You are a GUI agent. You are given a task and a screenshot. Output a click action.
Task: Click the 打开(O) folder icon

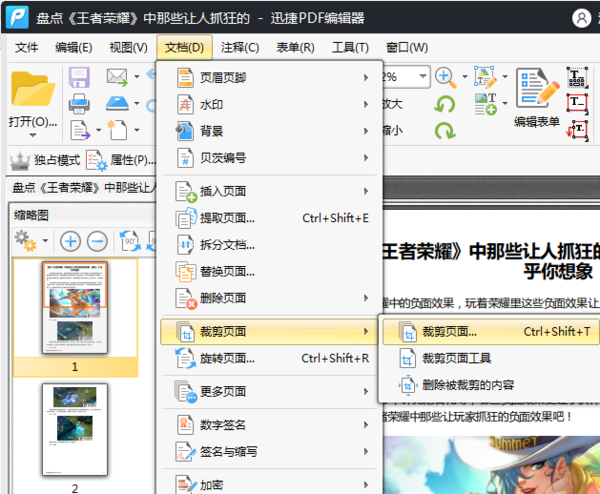pyautogui.click(x=33, y=89)
